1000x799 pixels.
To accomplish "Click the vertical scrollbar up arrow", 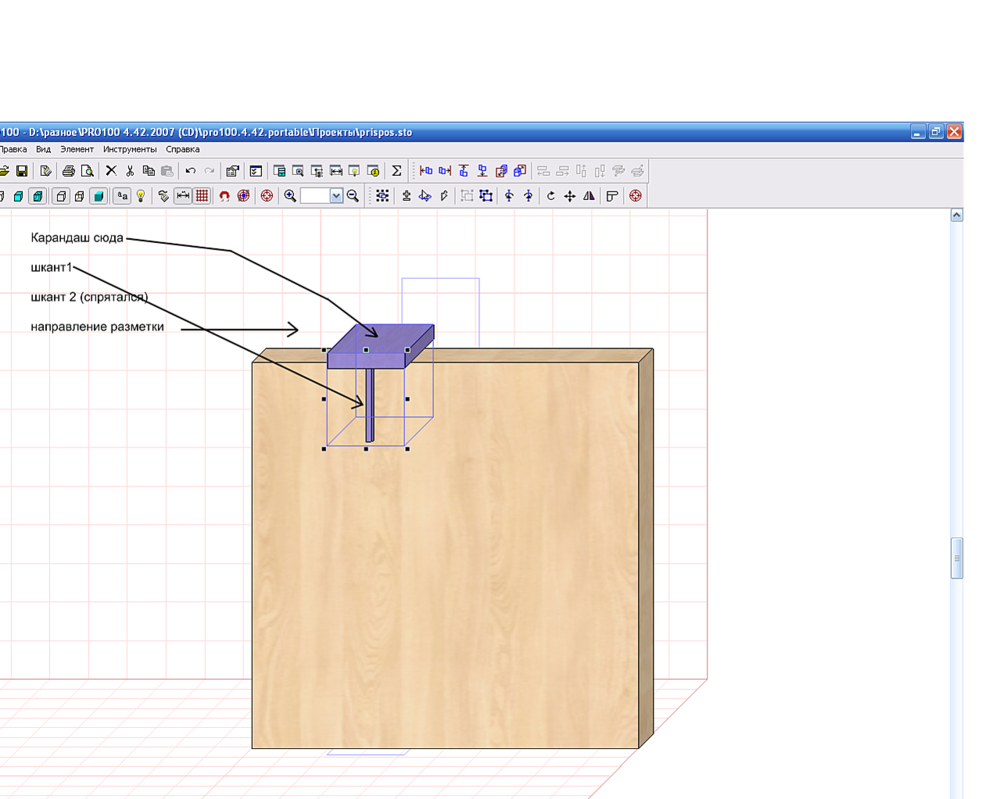I will point(956,215).
